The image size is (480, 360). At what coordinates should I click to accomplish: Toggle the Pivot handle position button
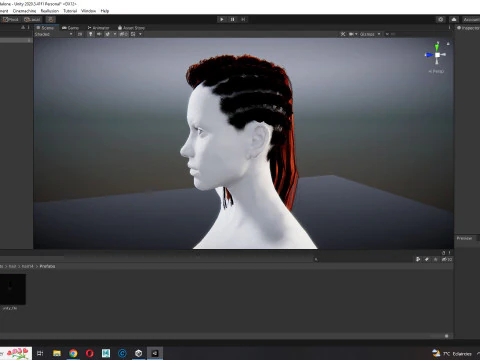pyautogui.click(x=10, y=19)
